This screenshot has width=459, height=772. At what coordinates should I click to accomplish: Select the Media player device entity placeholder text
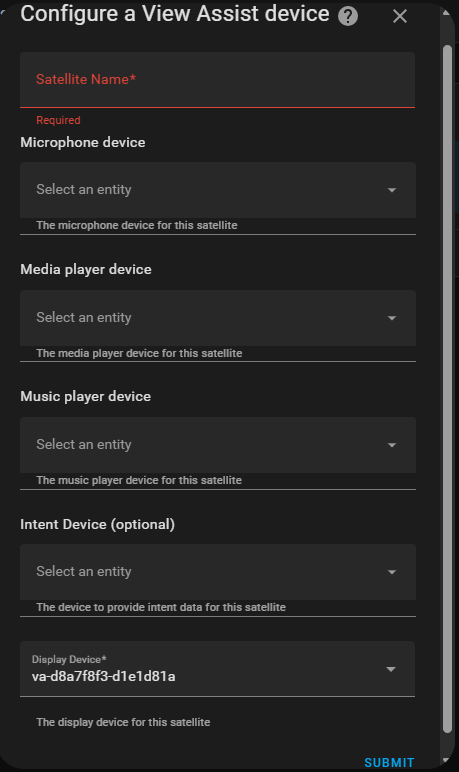click(84, 318)
